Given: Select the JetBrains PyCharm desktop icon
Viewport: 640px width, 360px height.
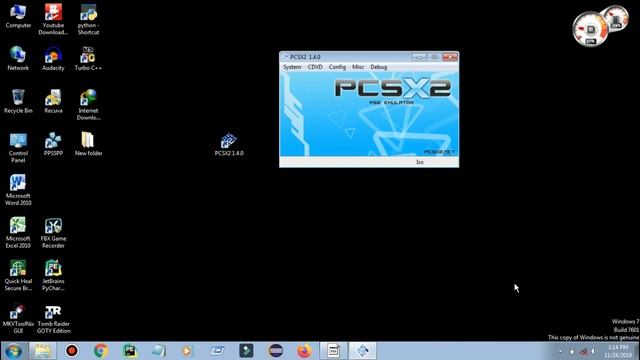Looking at the screenshot, I should (x=53, y=276).
